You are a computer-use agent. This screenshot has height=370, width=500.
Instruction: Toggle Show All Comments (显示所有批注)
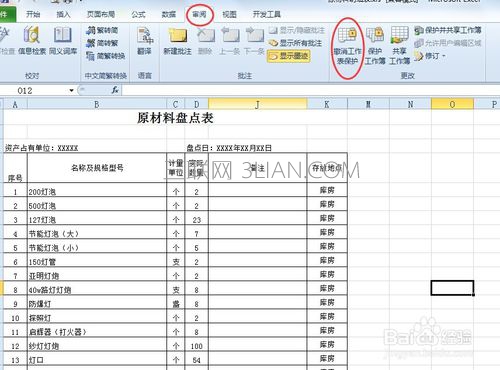tap(295, 43)
